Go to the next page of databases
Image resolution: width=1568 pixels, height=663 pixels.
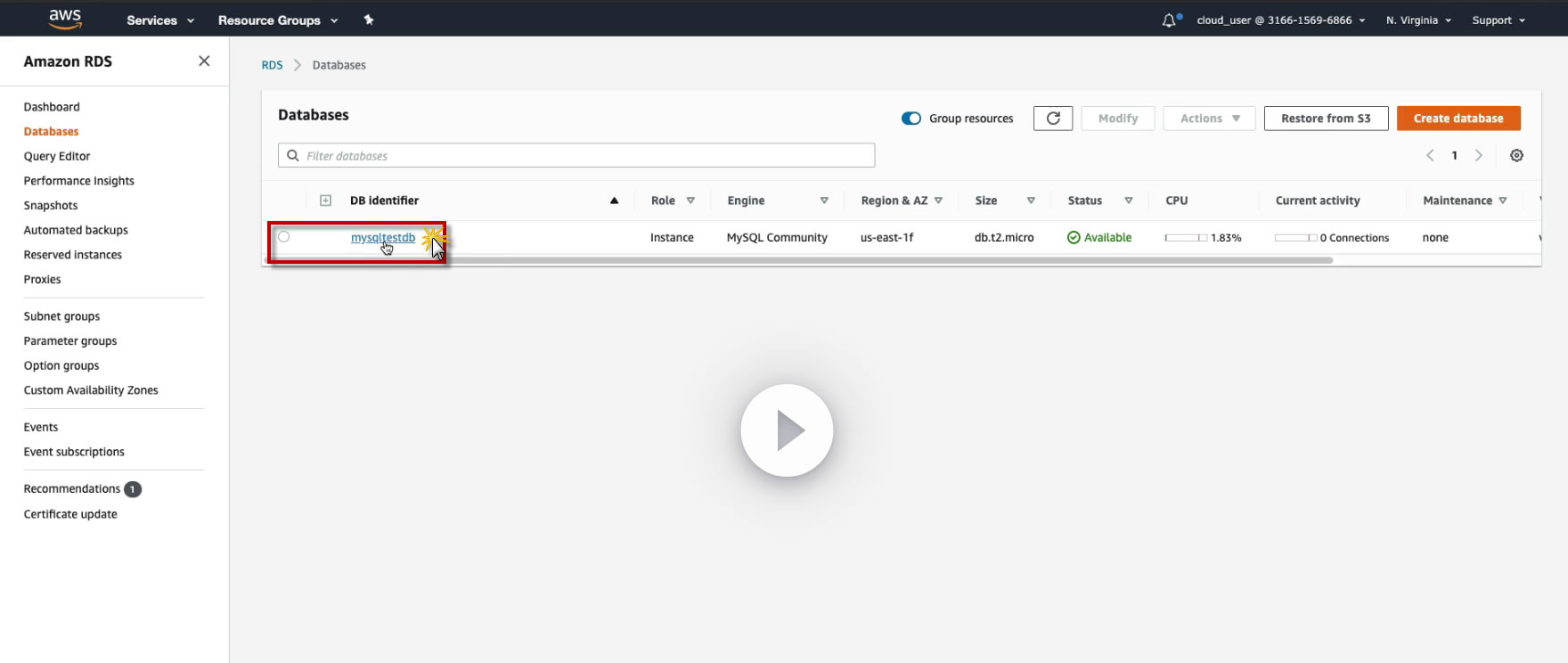[x=1479, y=155]
